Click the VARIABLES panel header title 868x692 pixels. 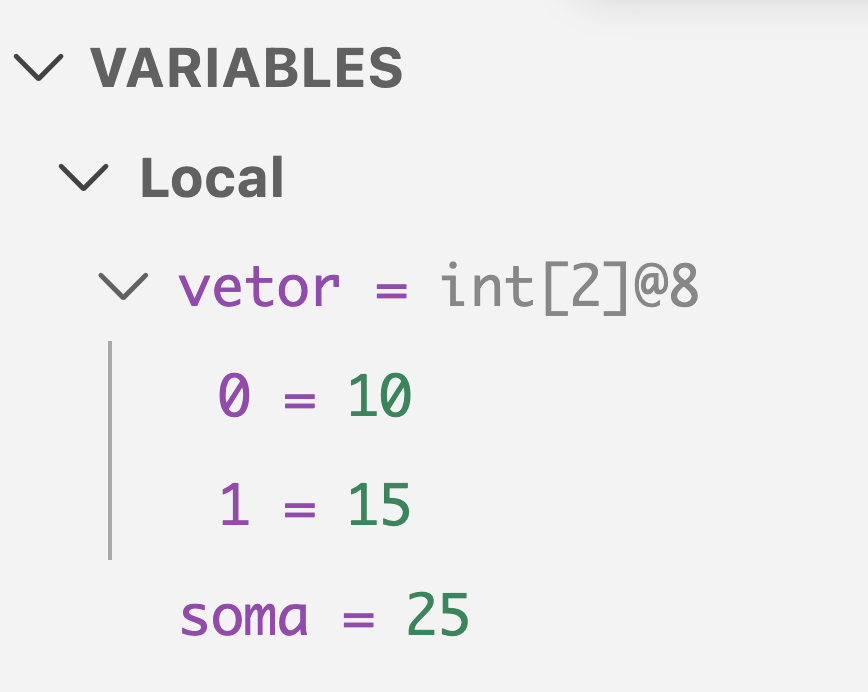(246, 68)
